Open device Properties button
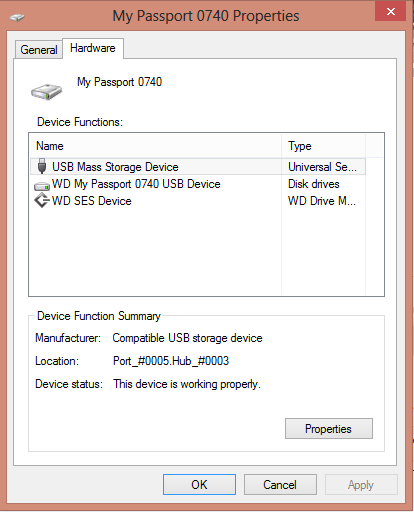The image size is (414, 512). [329, 429]
